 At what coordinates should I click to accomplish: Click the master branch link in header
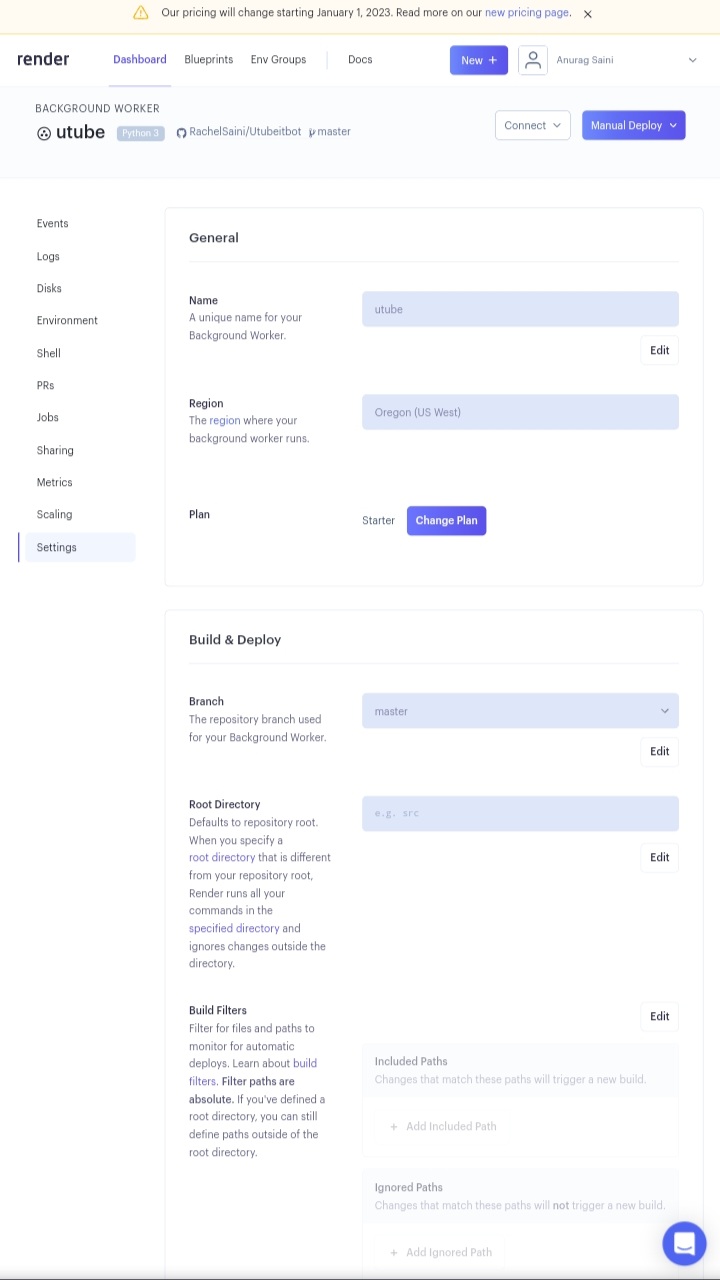[x=330, y=132]
